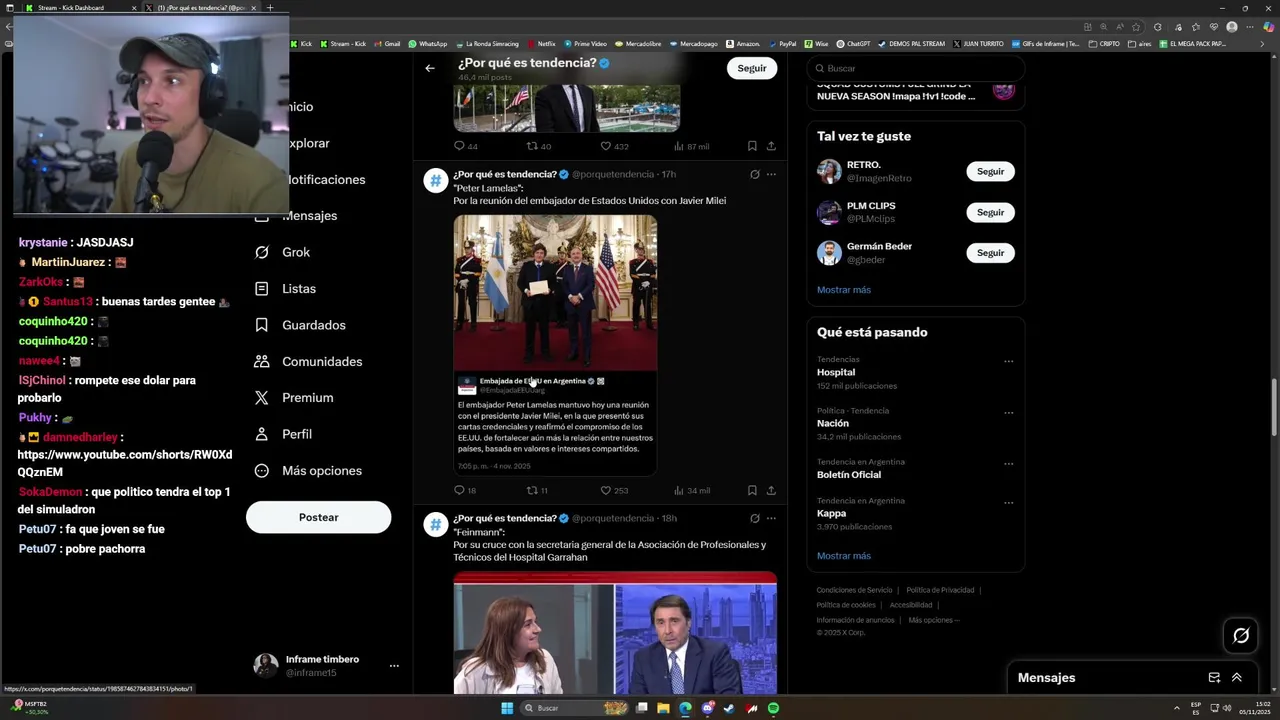Image resolution: width=1280 pixels, height=720 pixels.
Task: Open more options for Nación trend
Action: 1008,412
